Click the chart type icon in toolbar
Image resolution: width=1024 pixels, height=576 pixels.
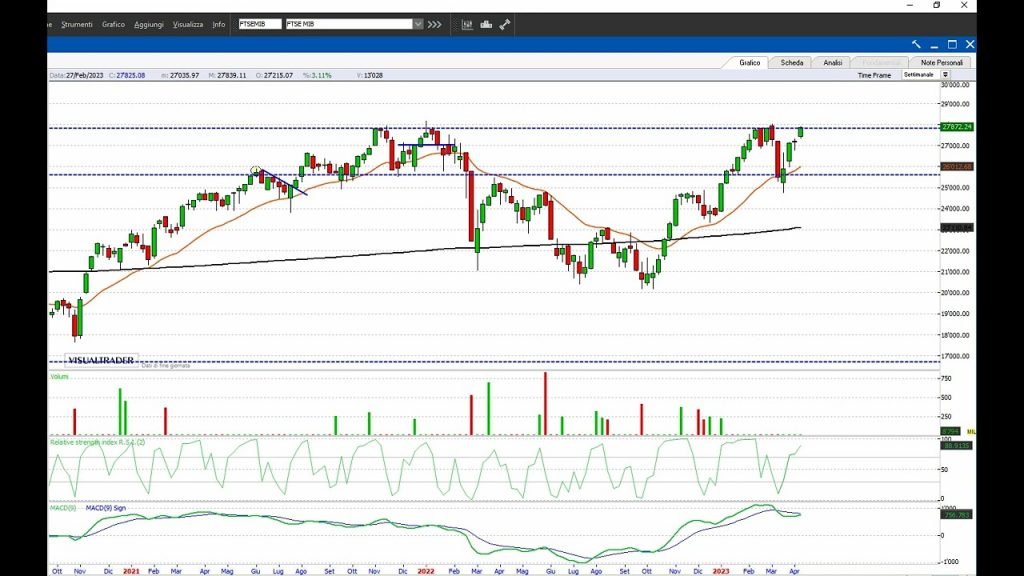pyautogui.click(x=467, y=24)
